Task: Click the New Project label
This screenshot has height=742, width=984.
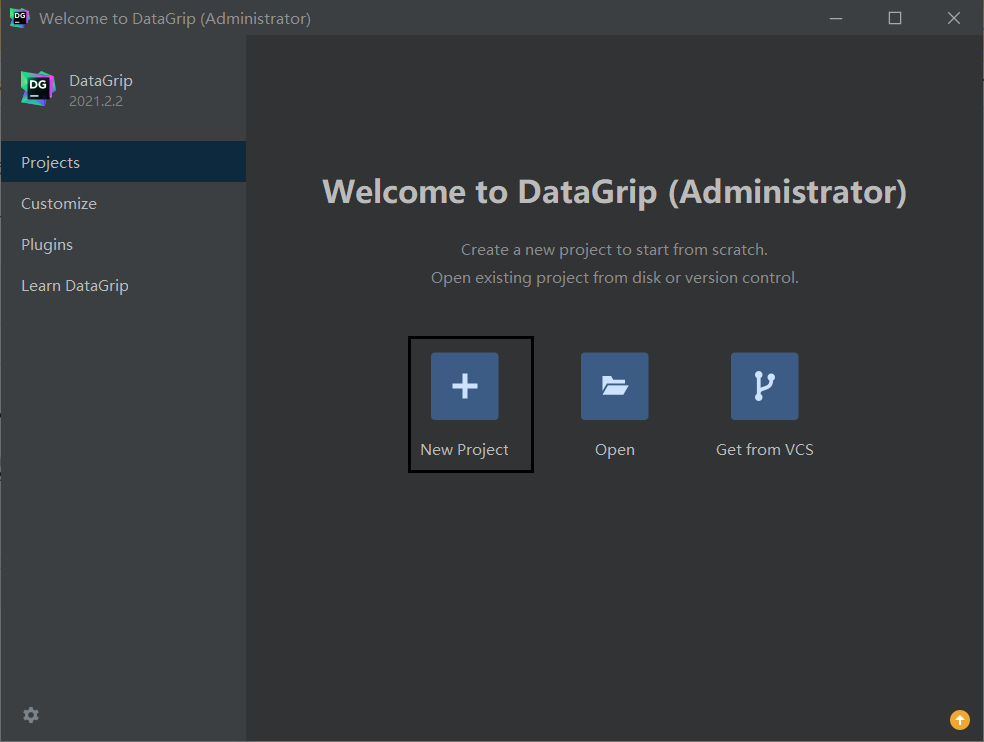Action: [464, 450]
